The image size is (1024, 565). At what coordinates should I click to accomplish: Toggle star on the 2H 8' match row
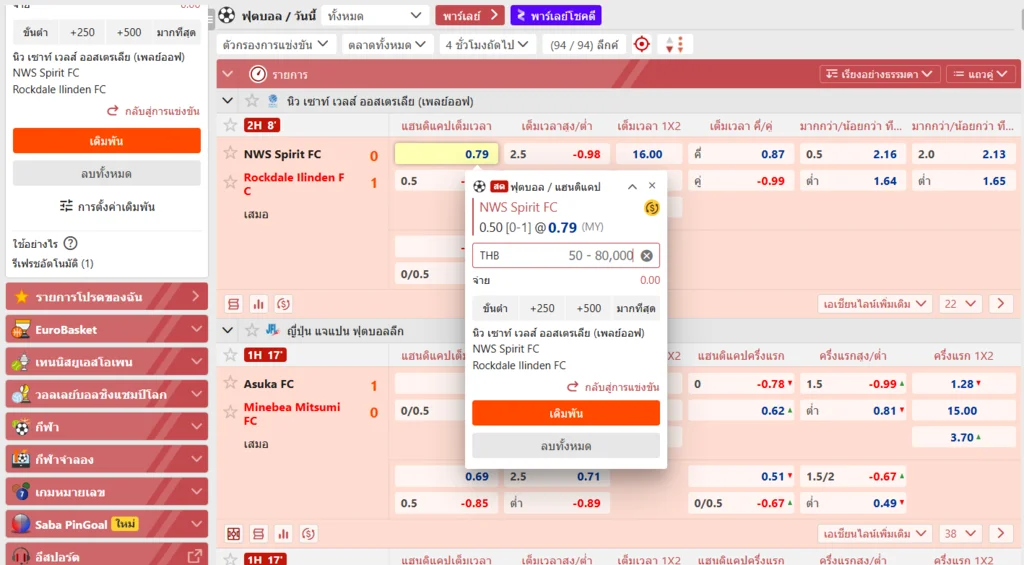[230, 125]
